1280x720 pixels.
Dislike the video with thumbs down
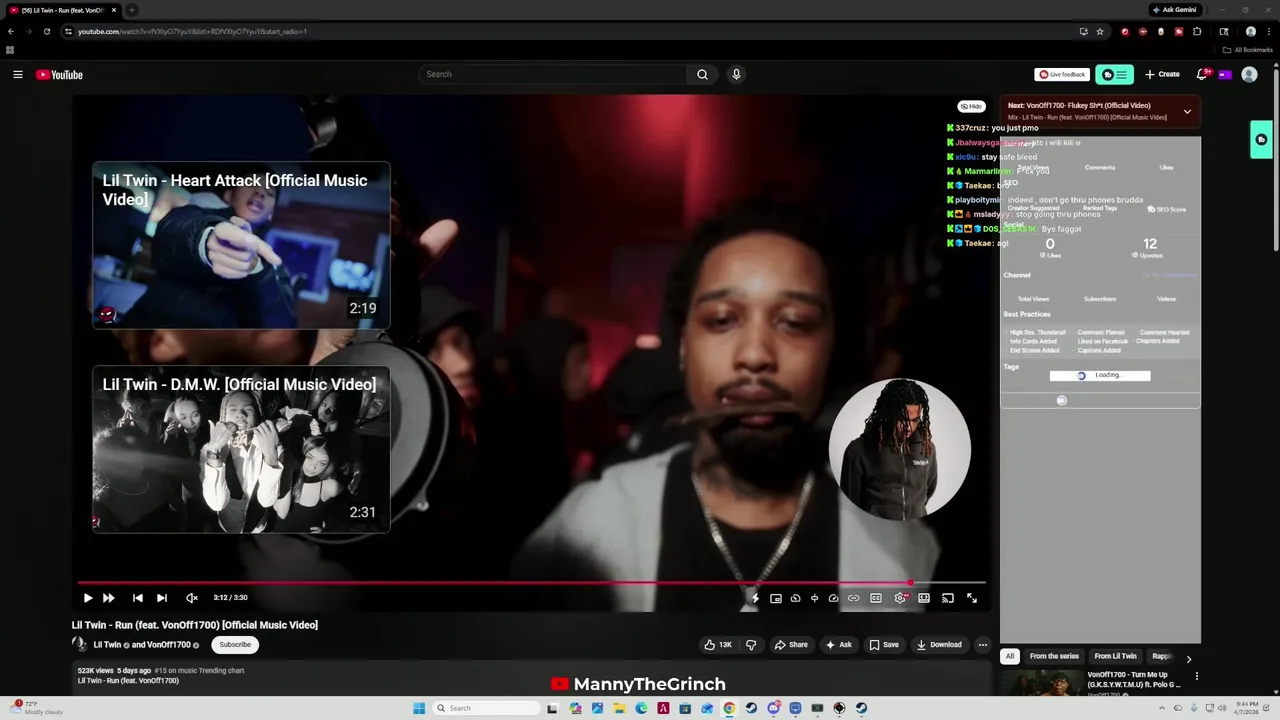point(751,645)
